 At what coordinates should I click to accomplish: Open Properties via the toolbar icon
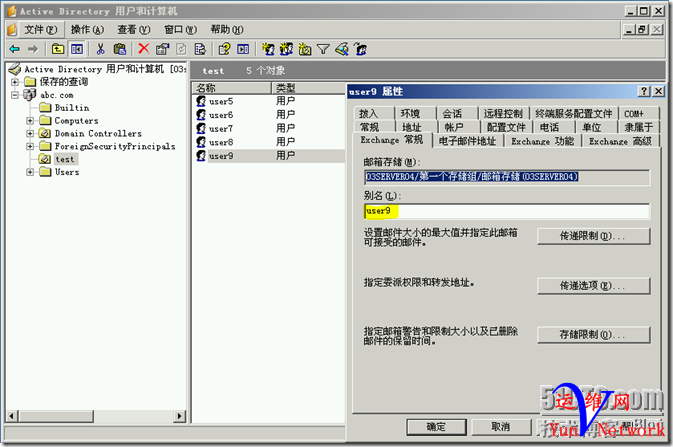tap(162, 49)
